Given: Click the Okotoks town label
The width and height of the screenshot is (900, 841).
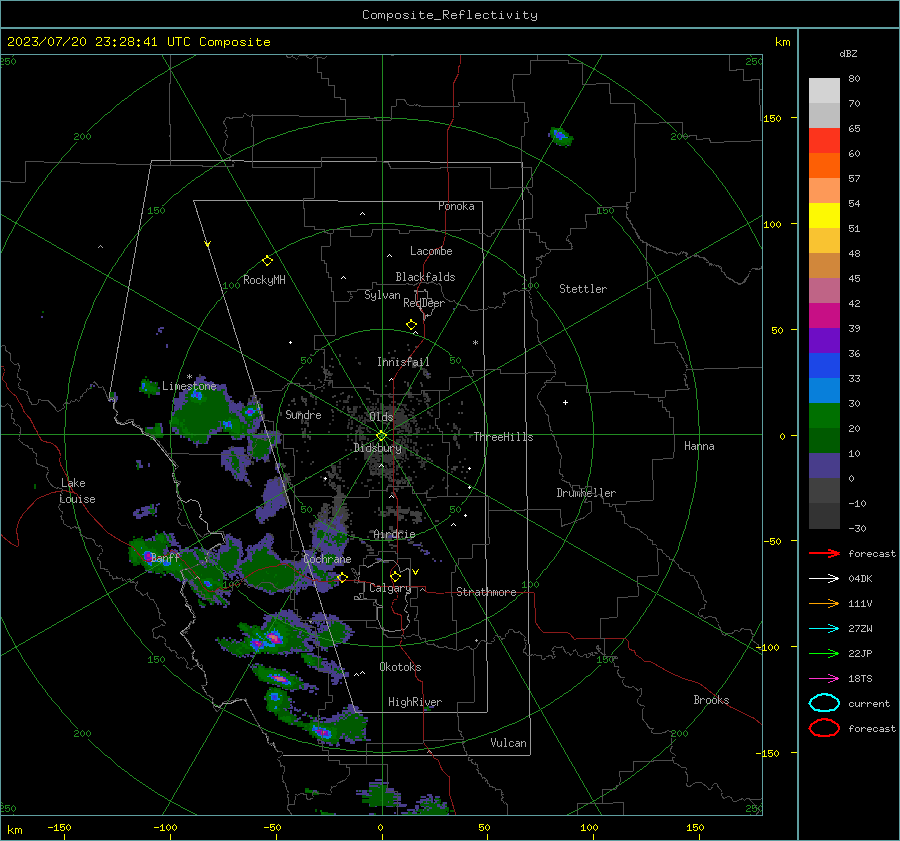Looking at the screenshot, I should click(x=400, y=667).
